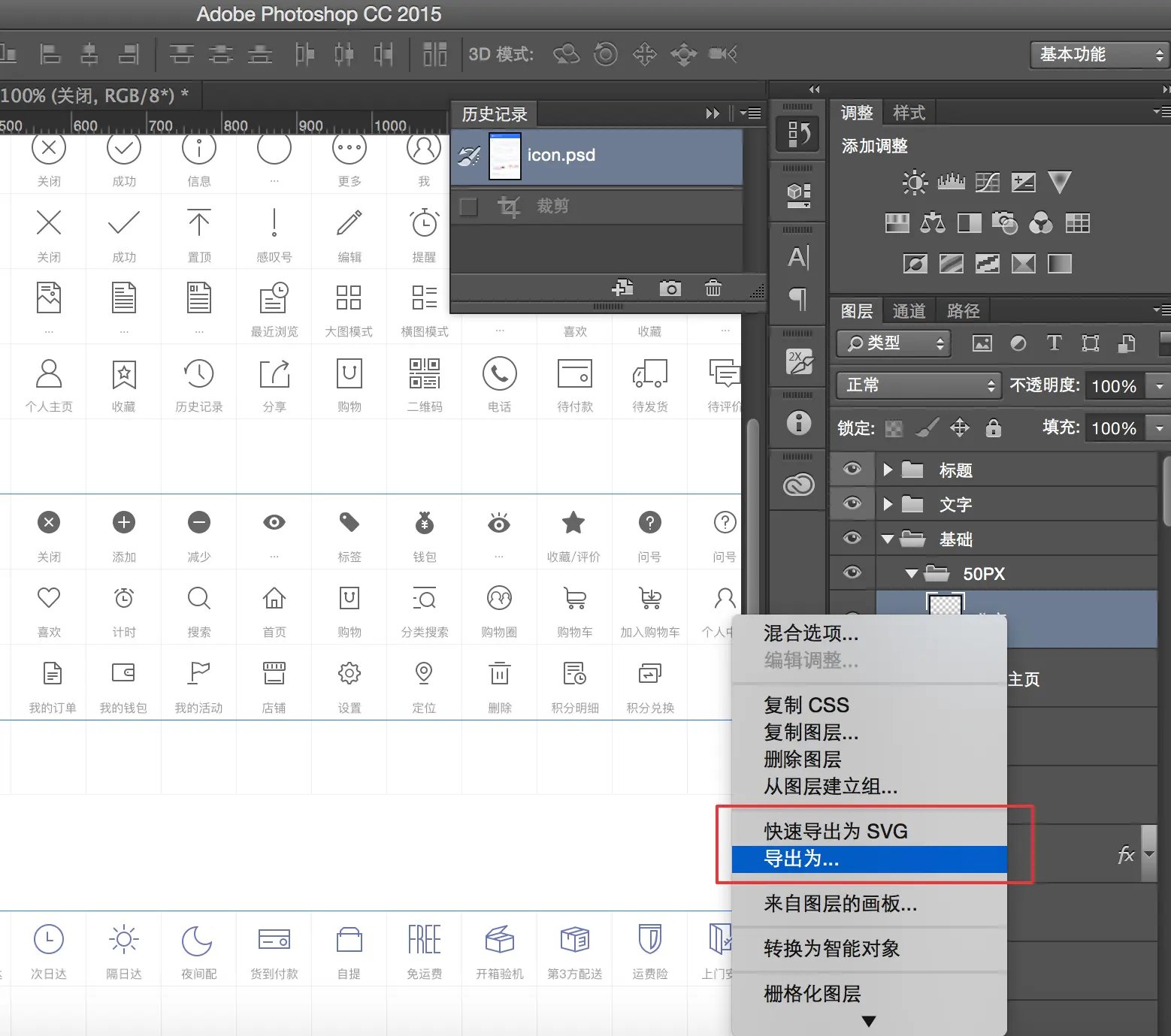Open the Paragraph panel icon
The height and width of the screenshot is (1036, 1171).
point(798,299)
